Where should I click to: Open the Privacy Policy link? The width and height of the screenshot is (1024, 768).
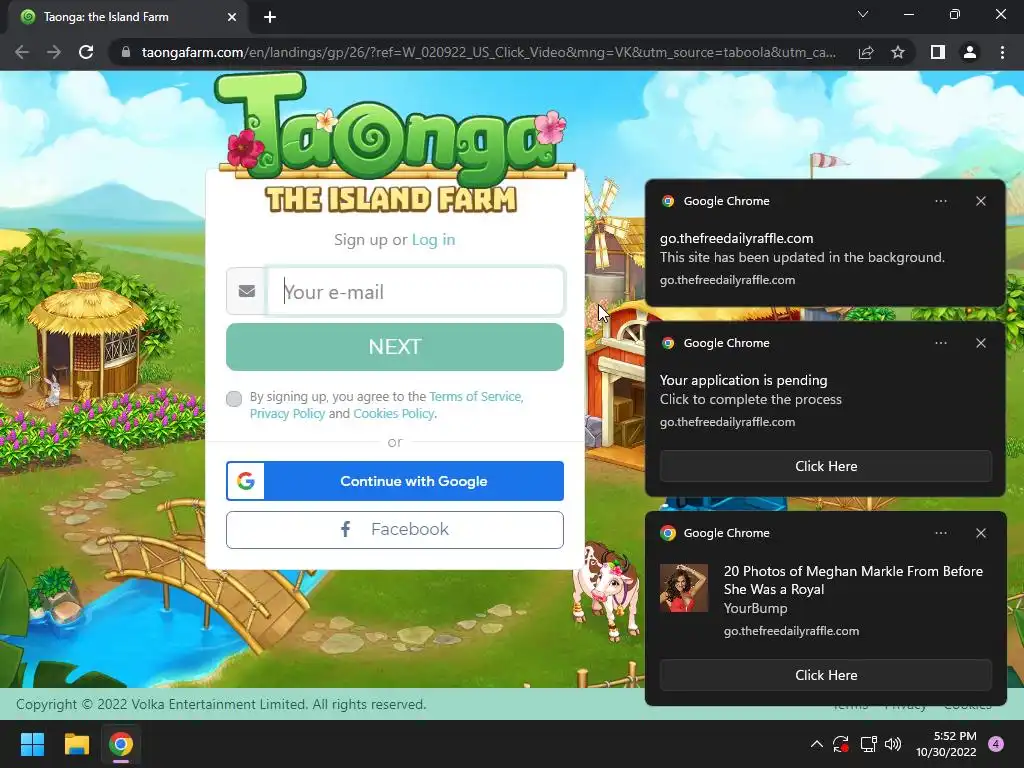tap(287, 413)
